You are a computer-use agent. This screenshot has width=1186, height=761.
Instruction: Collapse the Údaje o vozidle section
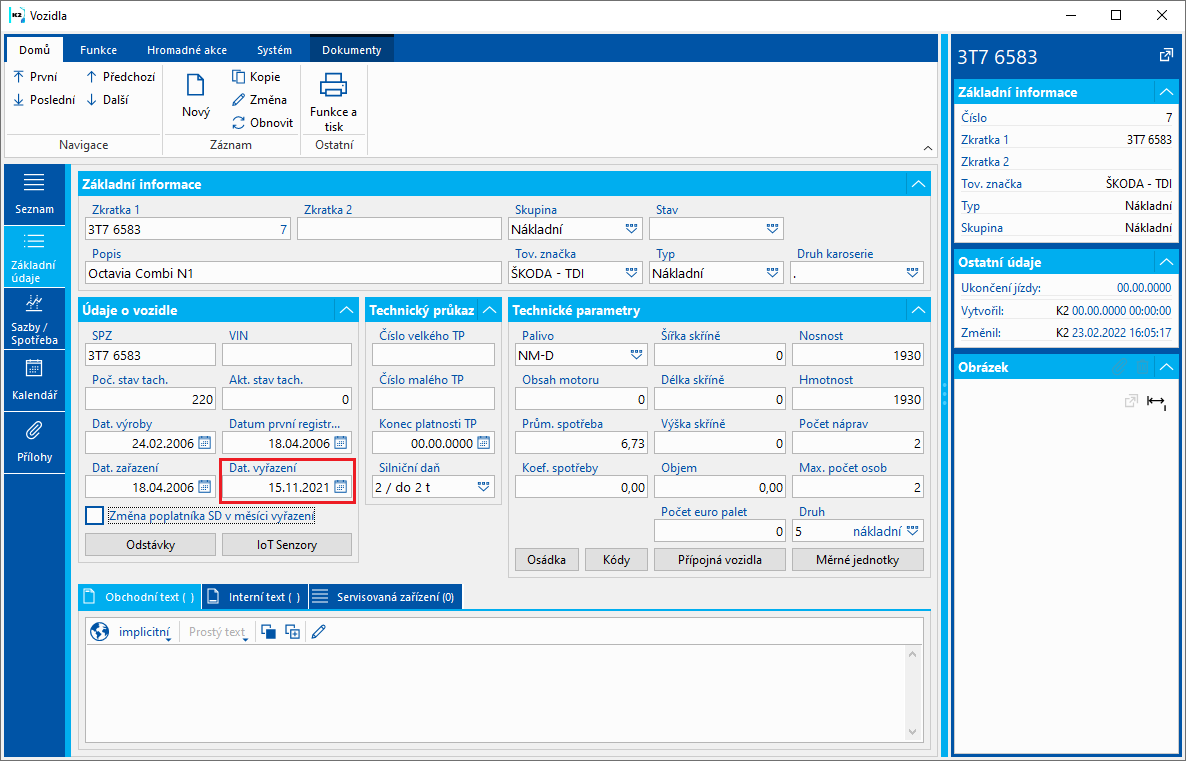(346, 310)
